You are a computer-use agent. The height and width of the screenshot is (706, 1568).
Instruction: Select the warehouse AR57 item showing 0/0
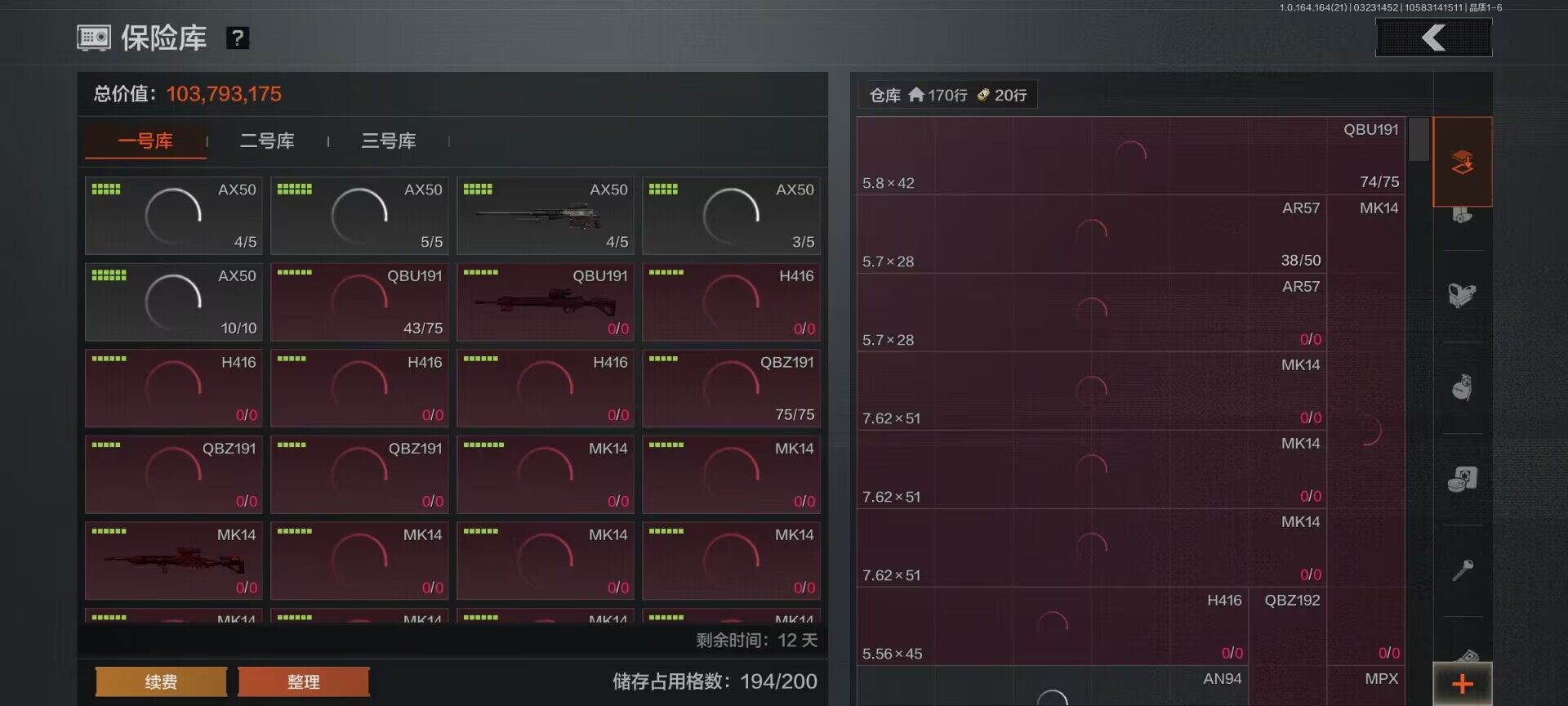coord(1092,312)
